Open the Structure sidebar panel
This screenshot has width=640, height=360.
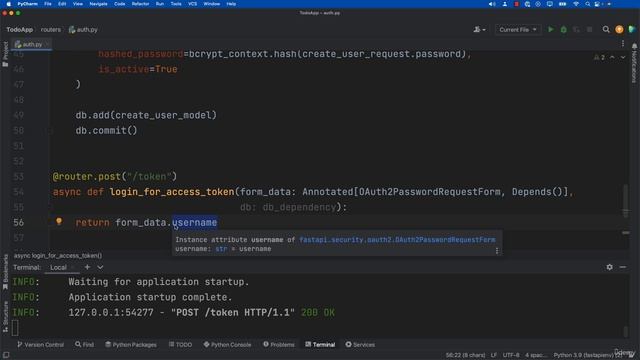5,317
